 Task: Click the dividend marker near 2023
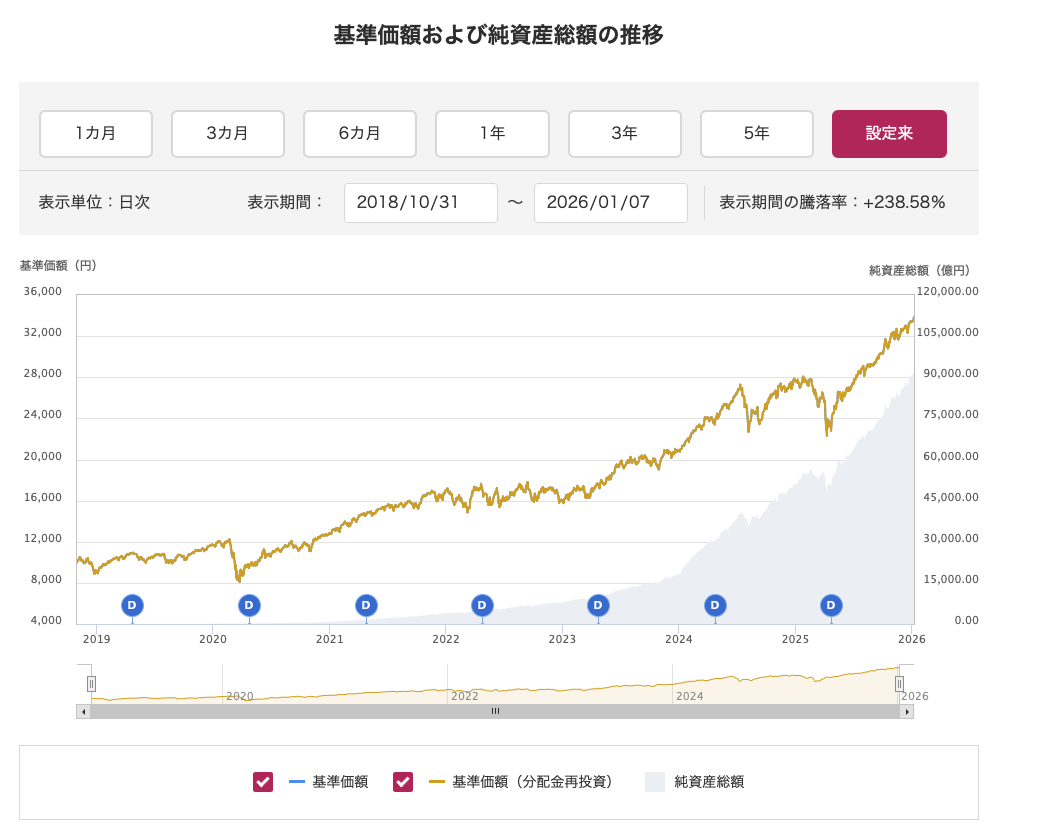(x=598, y=605)
